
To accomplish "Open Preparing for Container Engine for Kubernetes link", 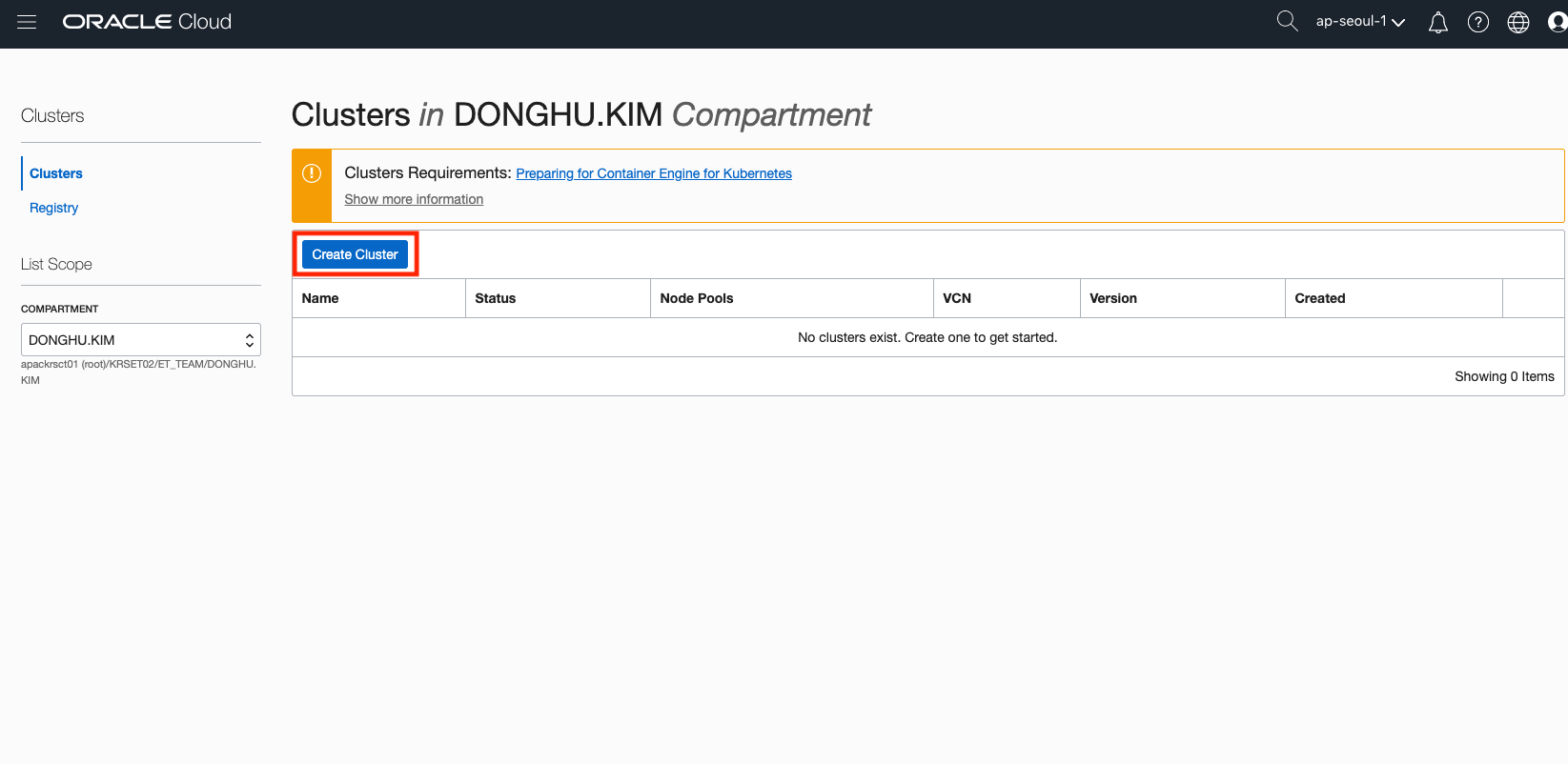I will click(x=654, y=173).
